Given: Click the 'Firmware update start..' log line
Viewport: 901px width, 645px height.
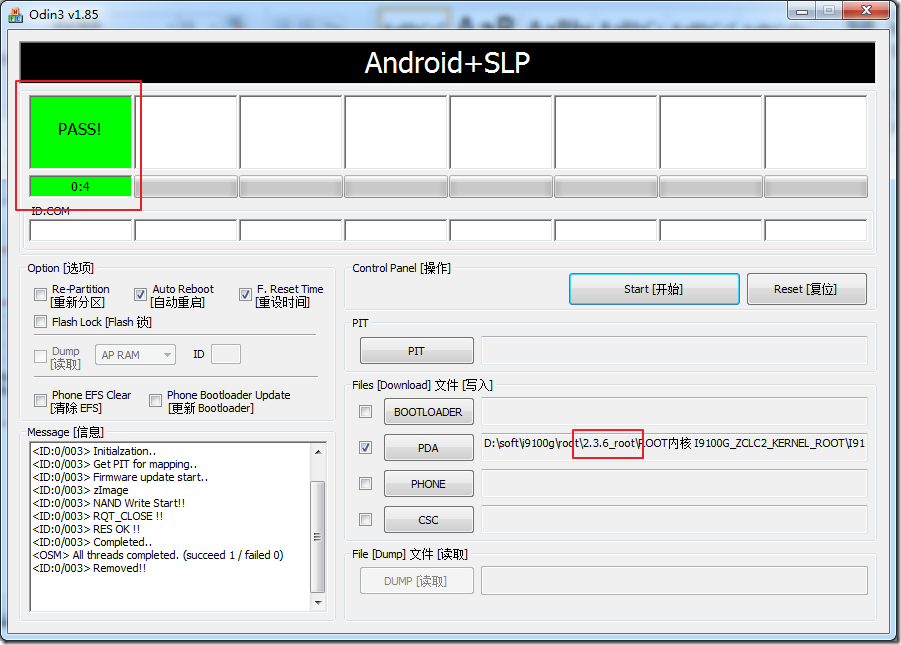Looking at the screenshot, I should [120, 477].
